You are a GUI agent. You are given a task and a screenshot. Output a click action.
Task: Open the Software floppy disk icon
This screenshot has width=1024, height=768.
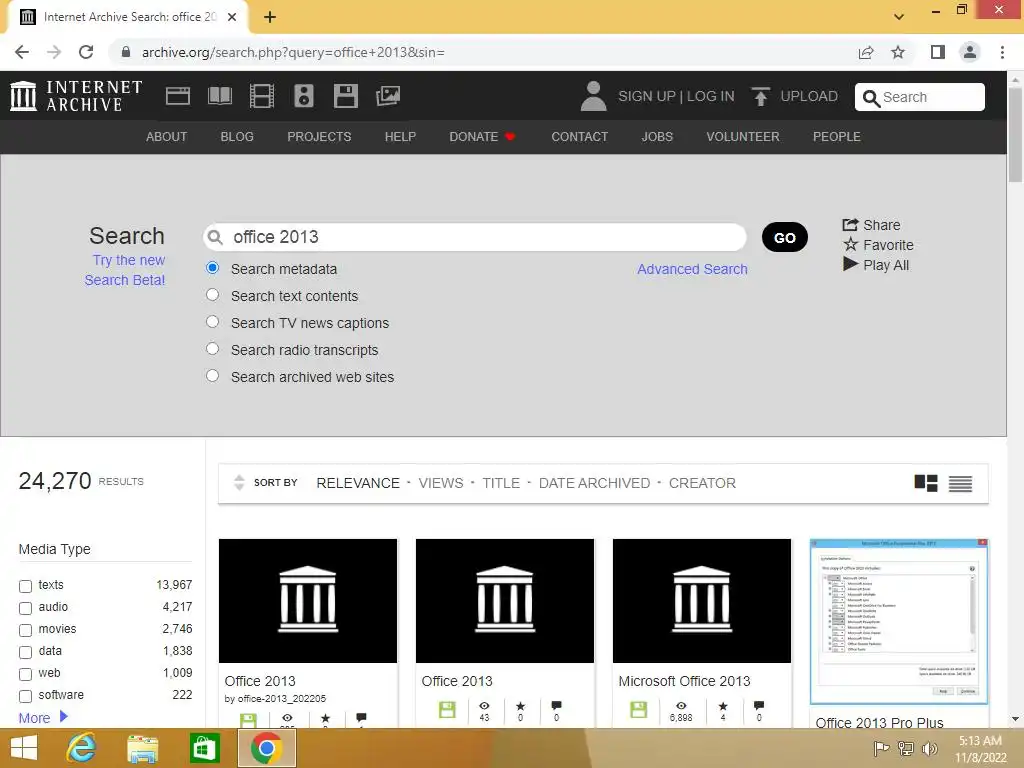[345, 96]
